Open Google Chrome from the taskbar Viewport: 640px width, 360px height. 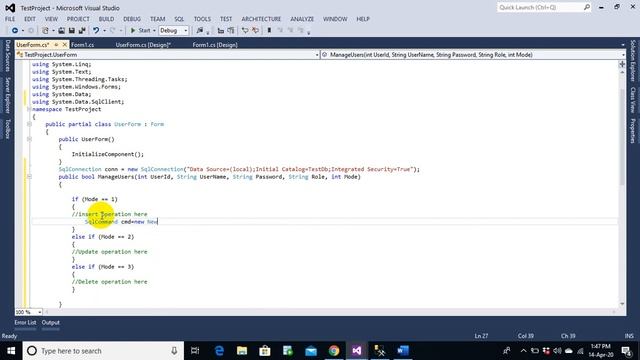[x=334, y=351]
